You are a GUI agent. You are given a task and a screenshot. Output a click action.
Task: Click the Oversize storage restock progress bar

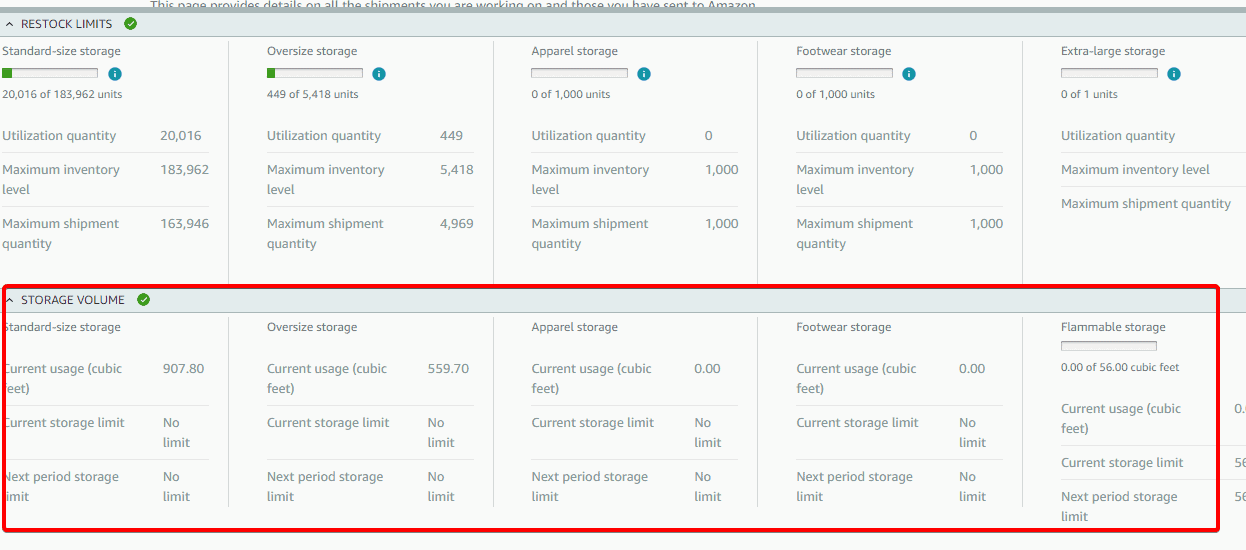click(315, 73)
